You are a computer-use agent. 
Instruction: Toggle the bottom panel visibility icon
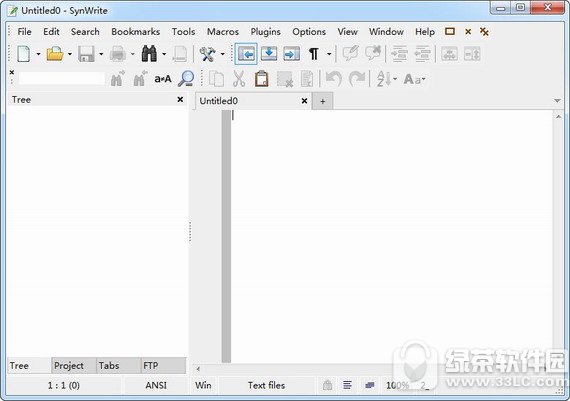point(269,54)
